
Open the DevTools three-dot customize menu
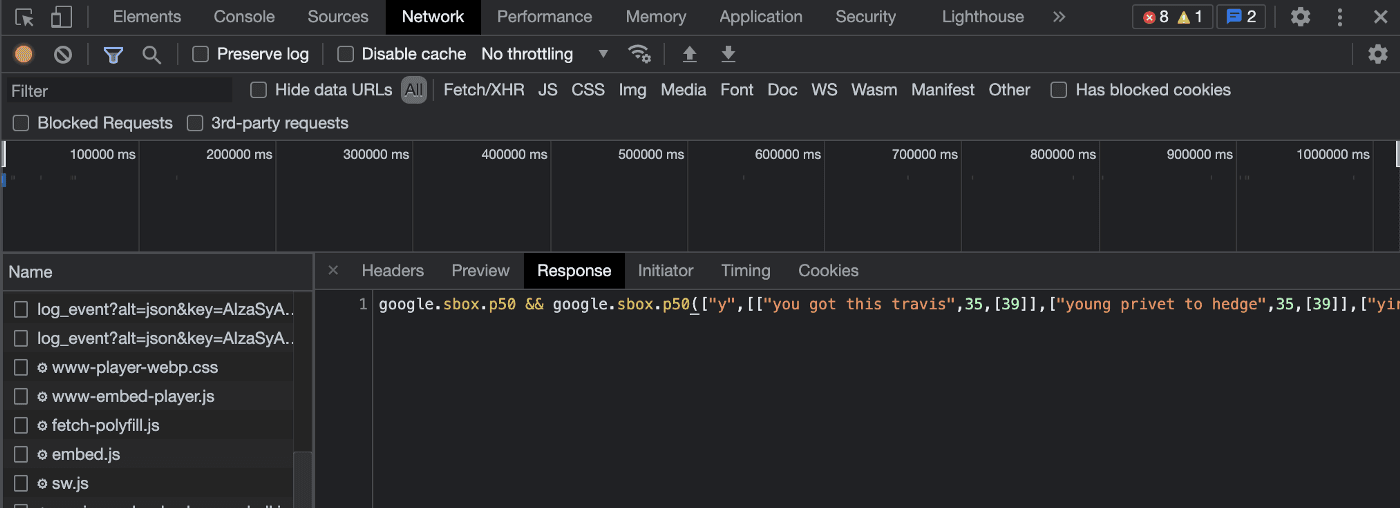coord(1340,17)
